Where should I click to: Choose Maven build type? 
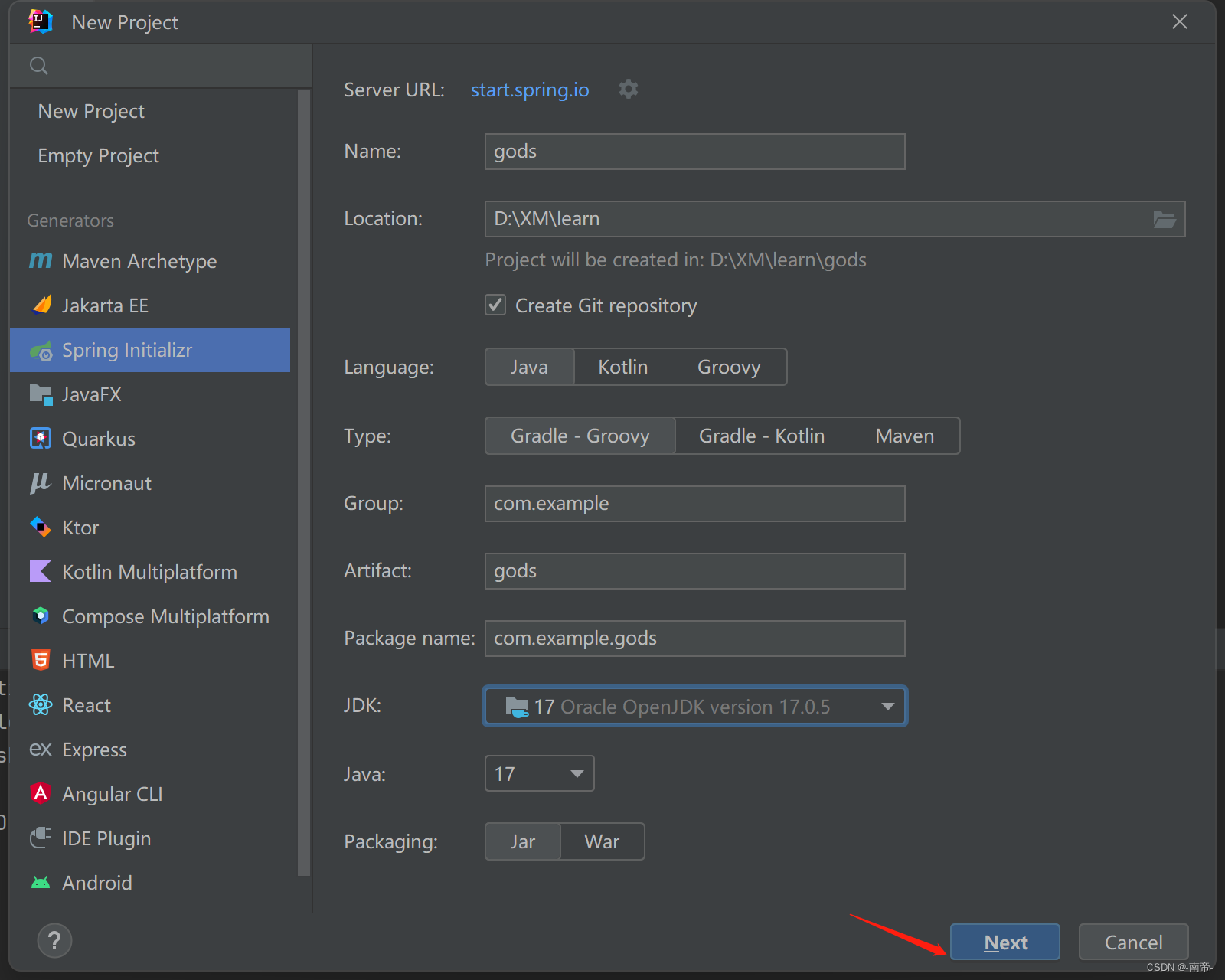905,436
